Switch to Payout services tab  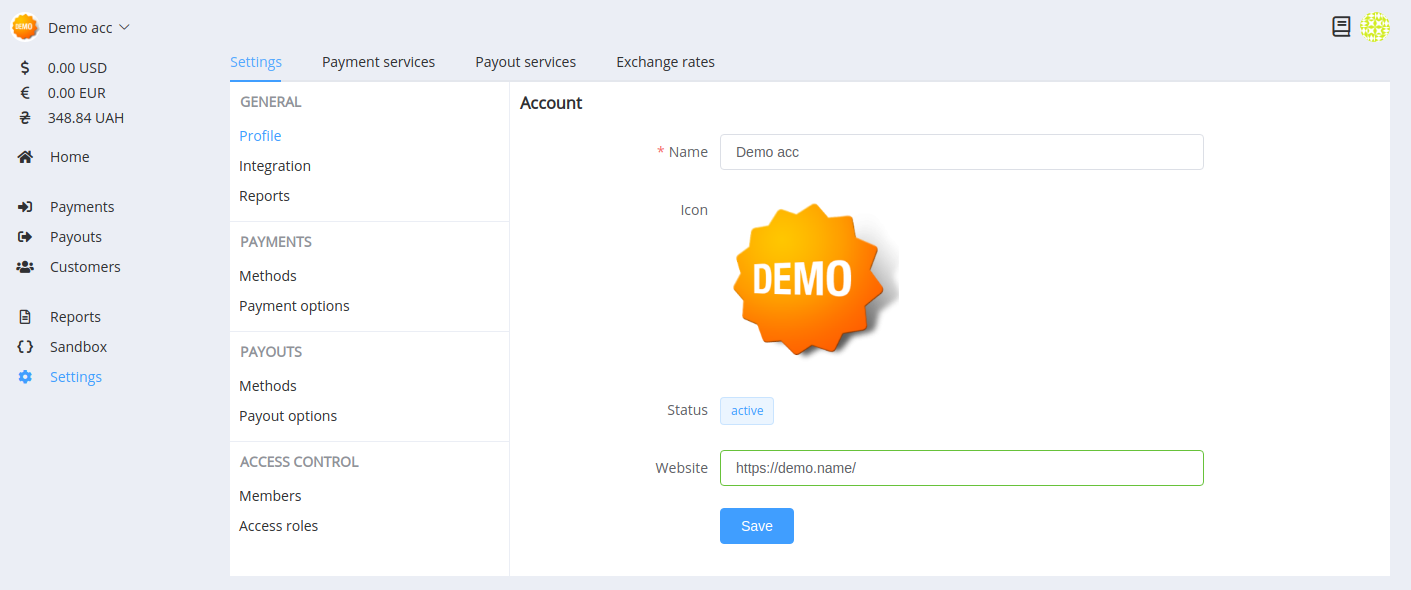[525, 62]
